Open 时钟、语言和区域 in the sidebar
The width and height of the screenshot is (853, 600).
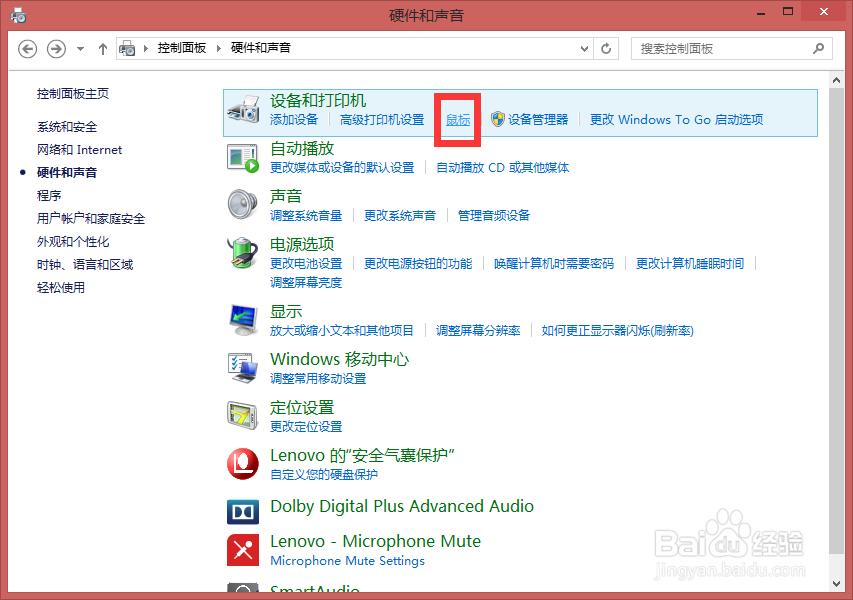pos(85,264)
